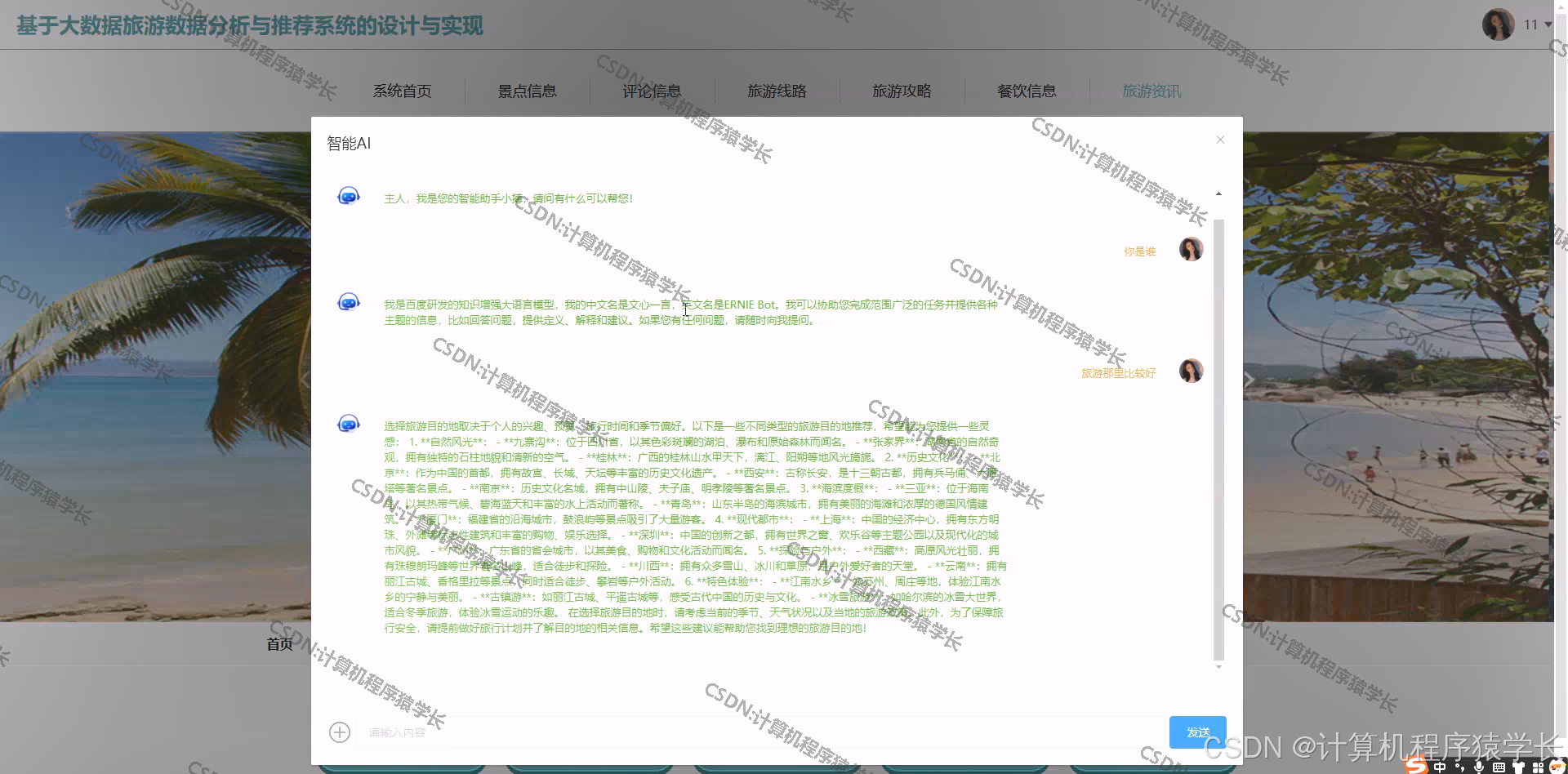Viewport: 1568px width, 774px height.
Task: Click the user avatar next to 旅游那里比较好
Action: 1192,371
